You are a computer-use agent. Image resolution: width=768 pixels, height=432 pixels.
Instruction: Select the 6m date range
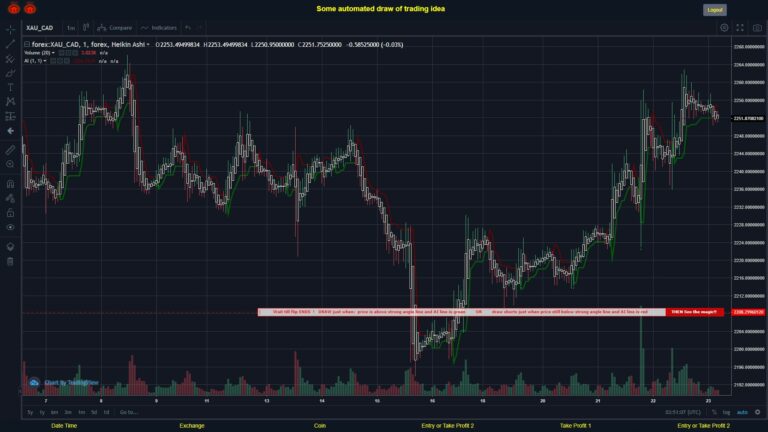coord(54,412)
